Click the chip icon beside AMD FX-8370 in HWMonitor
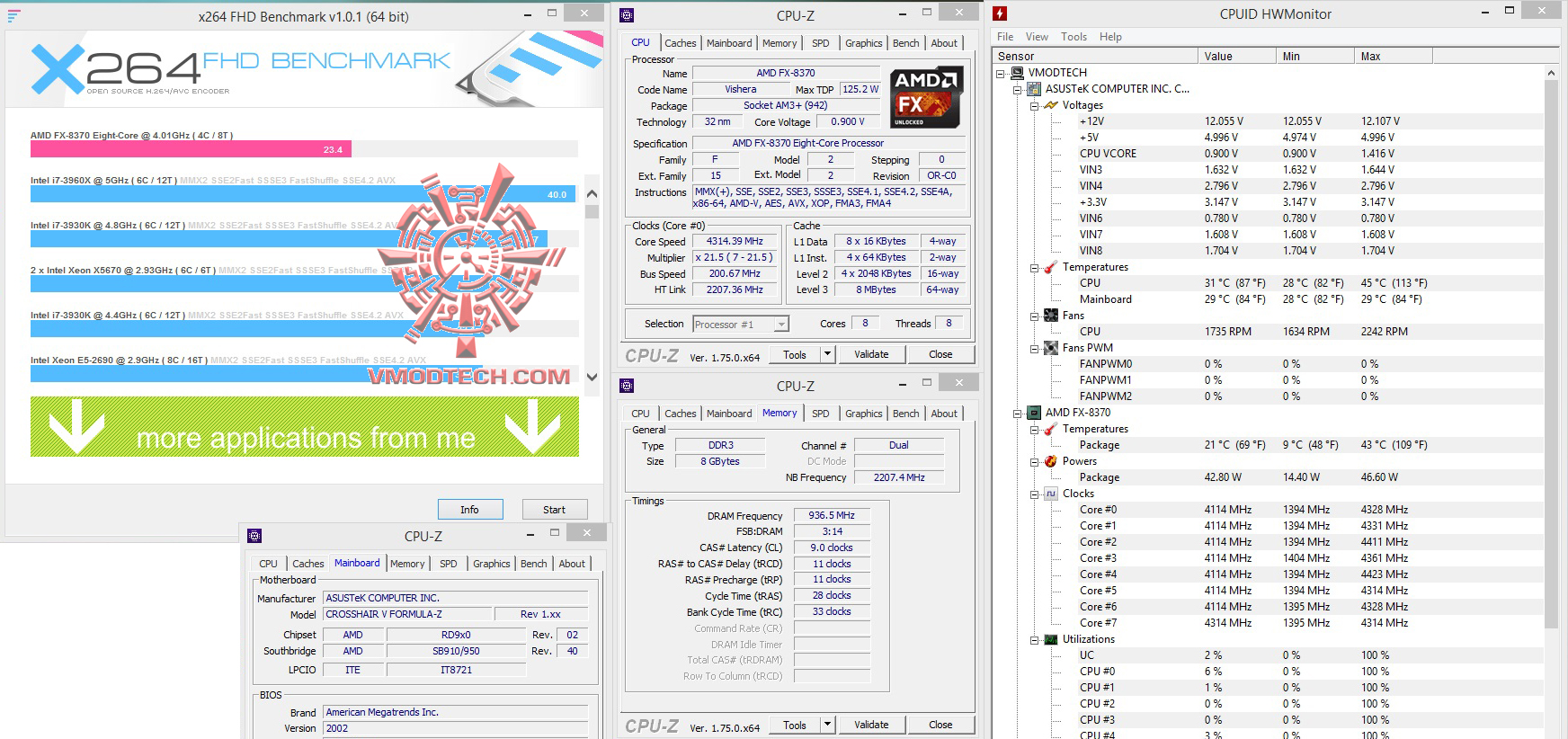The image size is (1568, 739). [x=1034, y=413]
